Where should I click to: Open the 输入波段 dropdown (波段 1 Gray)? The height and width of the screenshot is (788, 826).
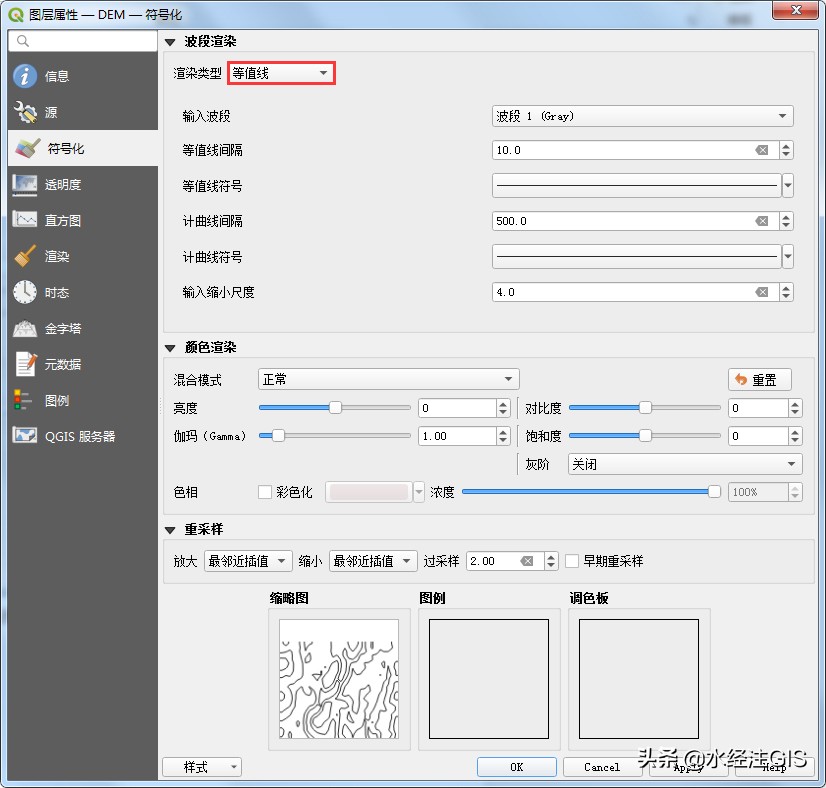click(642, 116)
